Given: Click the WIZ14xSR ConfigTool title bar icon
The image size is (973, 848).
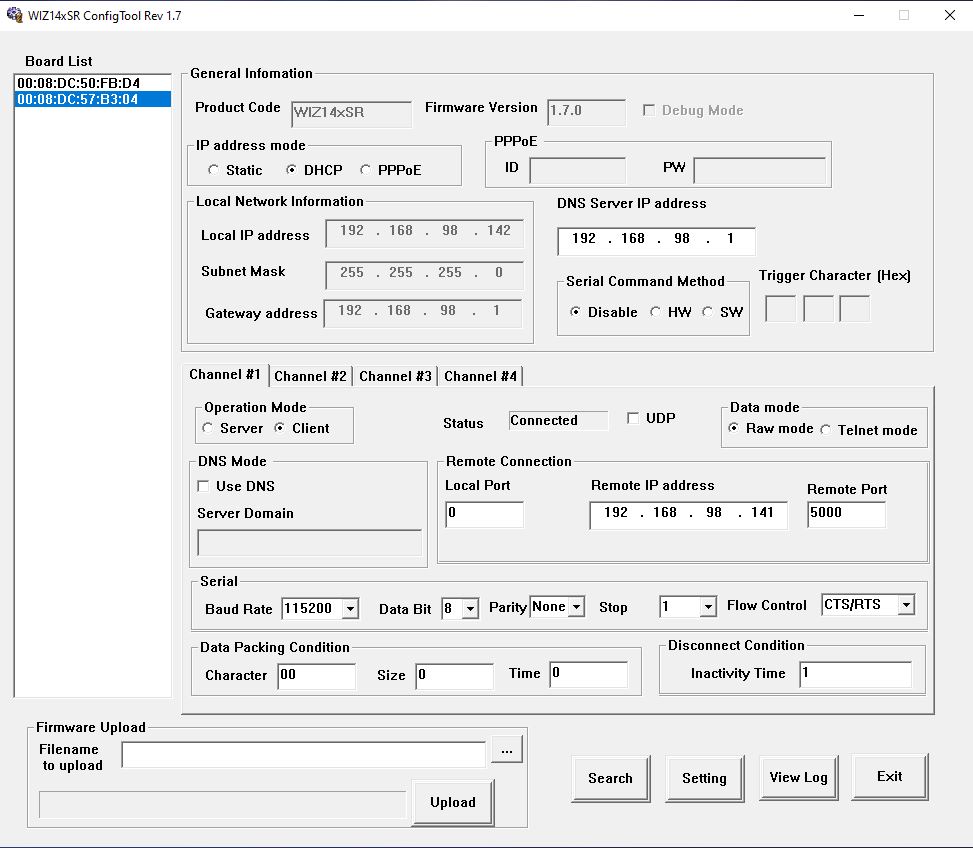Looking at the screenshot, I should [14, 15].
